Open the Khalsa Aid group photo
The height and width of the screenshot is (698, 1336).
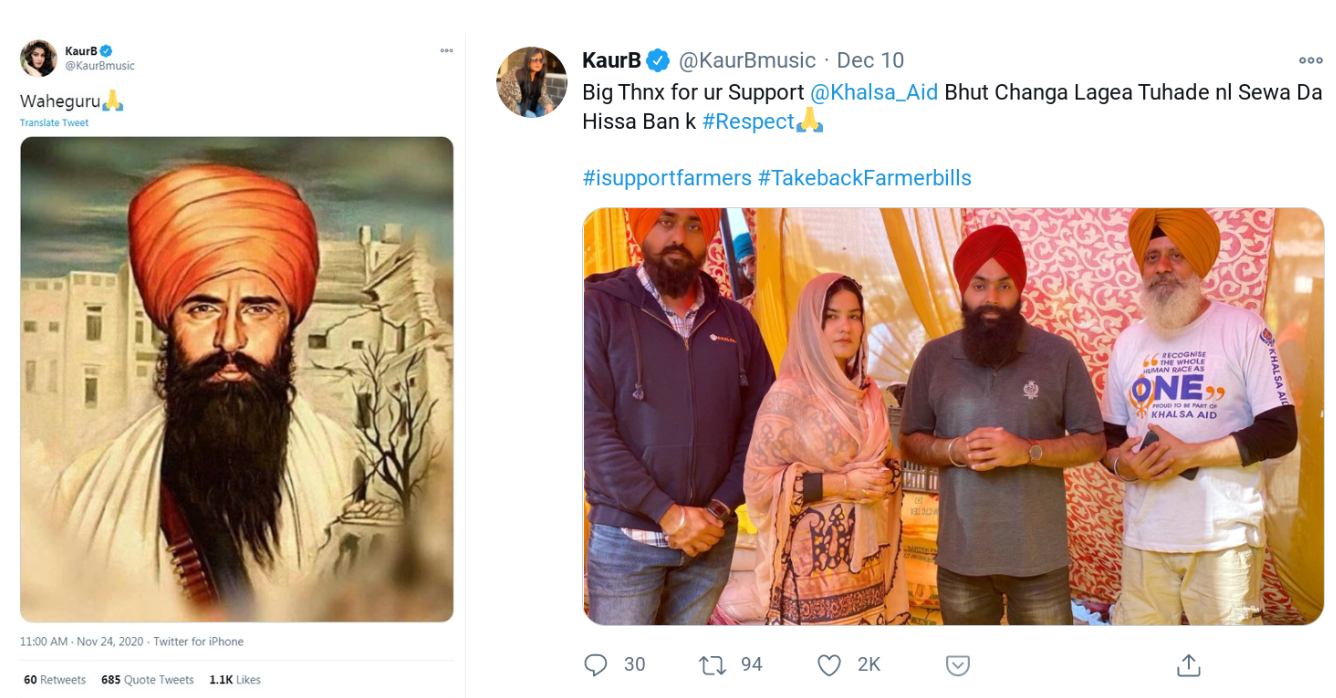pyautogui.click(x=953, y=416)
